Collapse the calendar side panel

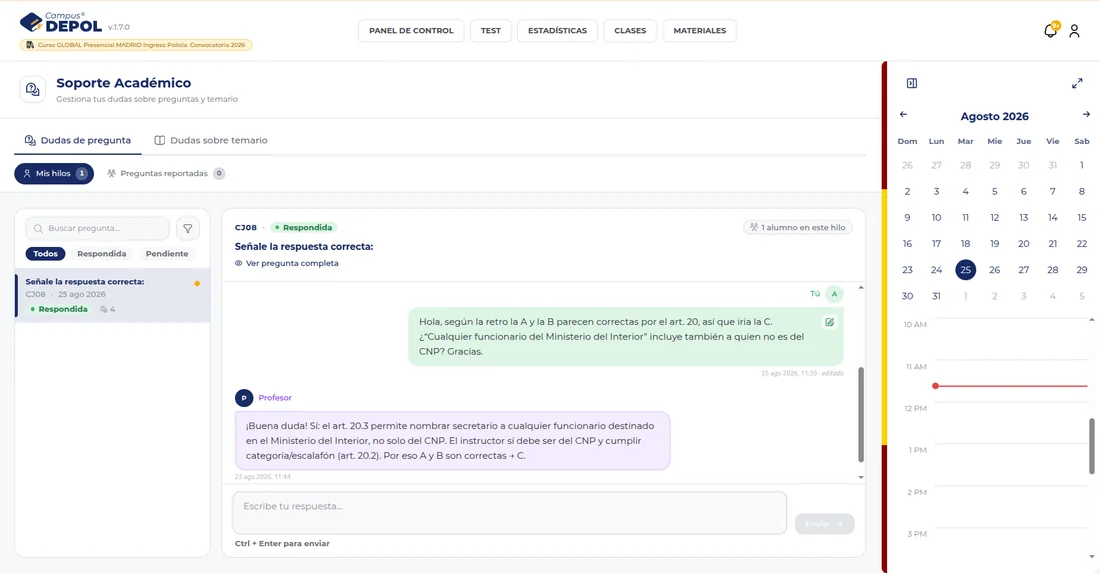click(x=911, y=83)
